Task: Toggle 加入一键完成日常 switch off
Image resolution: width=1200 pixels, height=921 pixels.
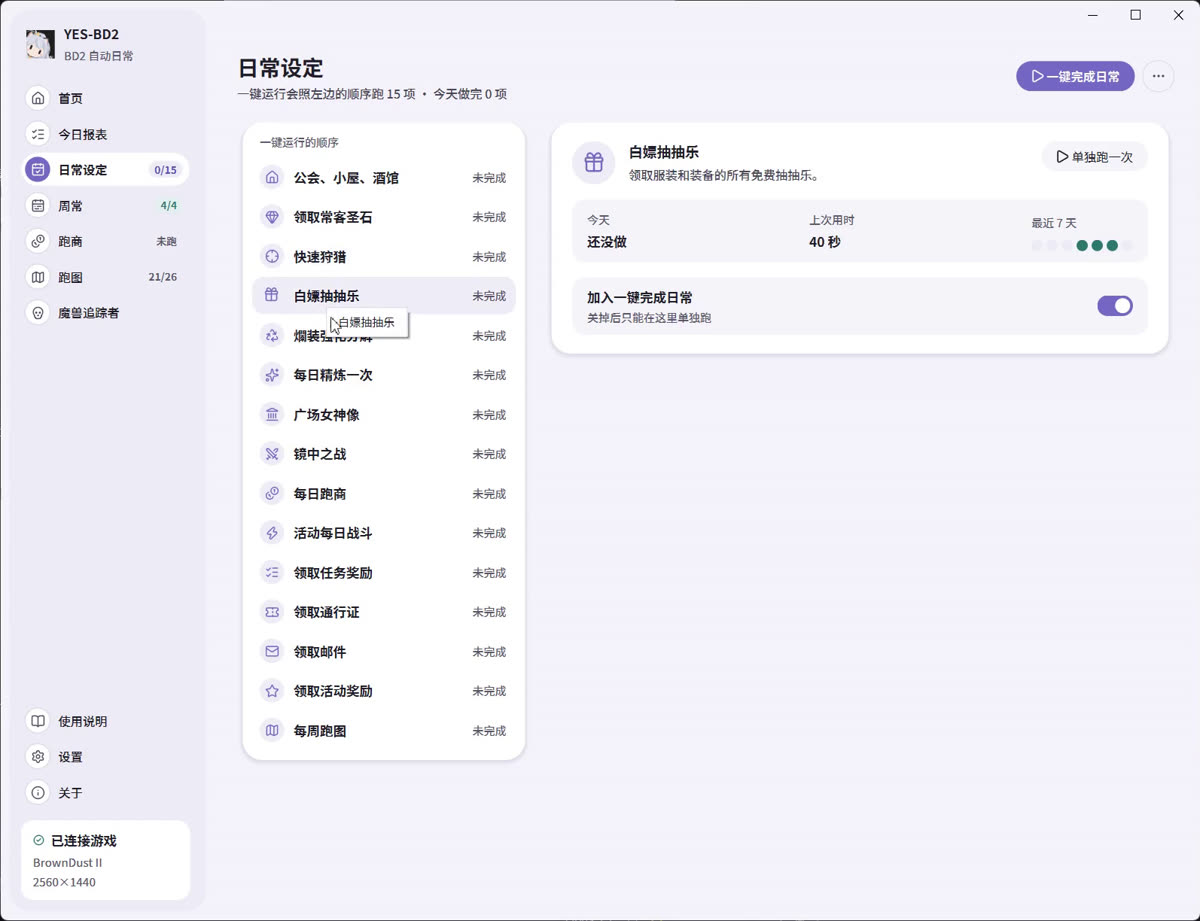Action: 1115,306
